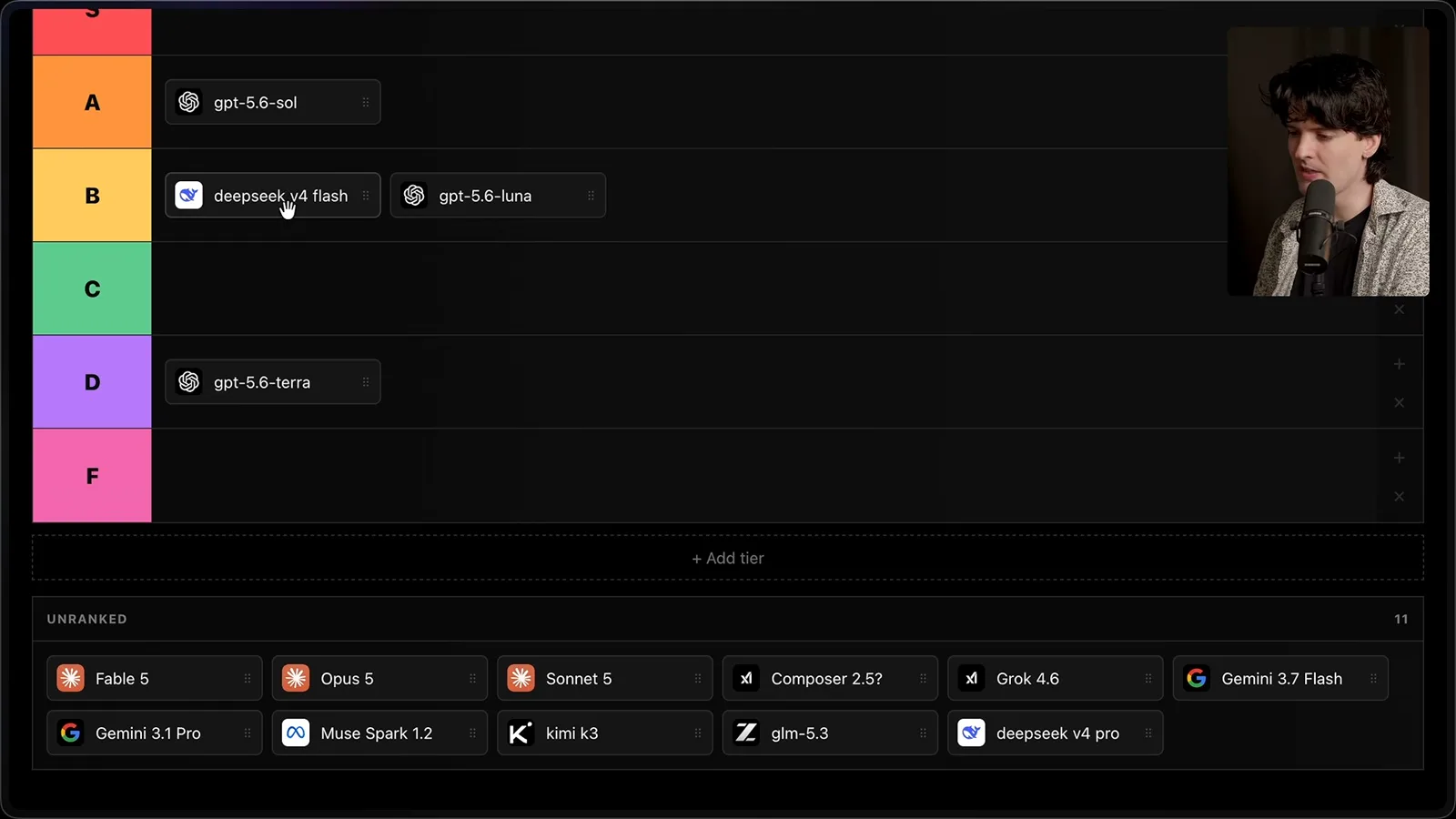Click the + Add tier button
The image size is (1456, 819).
point(728,558)
